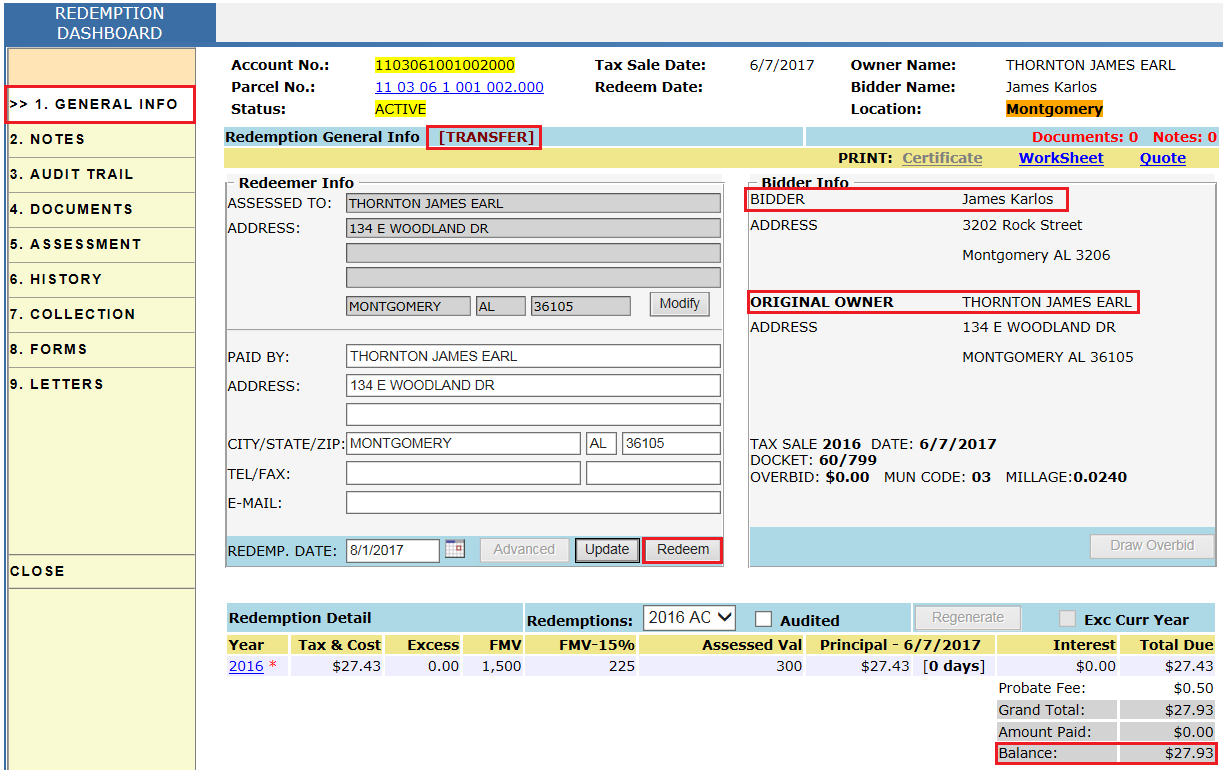Viewport: 1223px width, 770px height.
Task: Expand the Redemptions year dropdown
Action: click(689, 618)
